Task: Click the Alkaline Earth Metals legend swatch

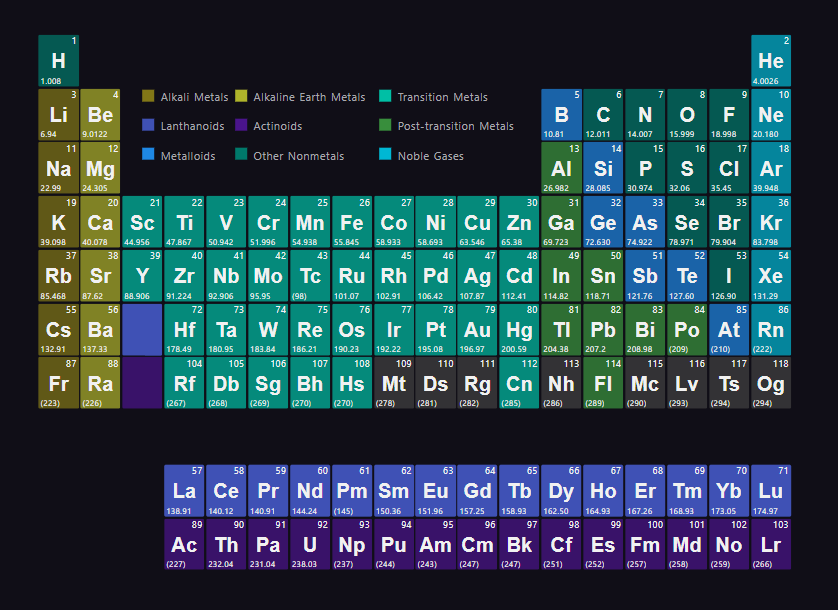Action: point(241,96)
